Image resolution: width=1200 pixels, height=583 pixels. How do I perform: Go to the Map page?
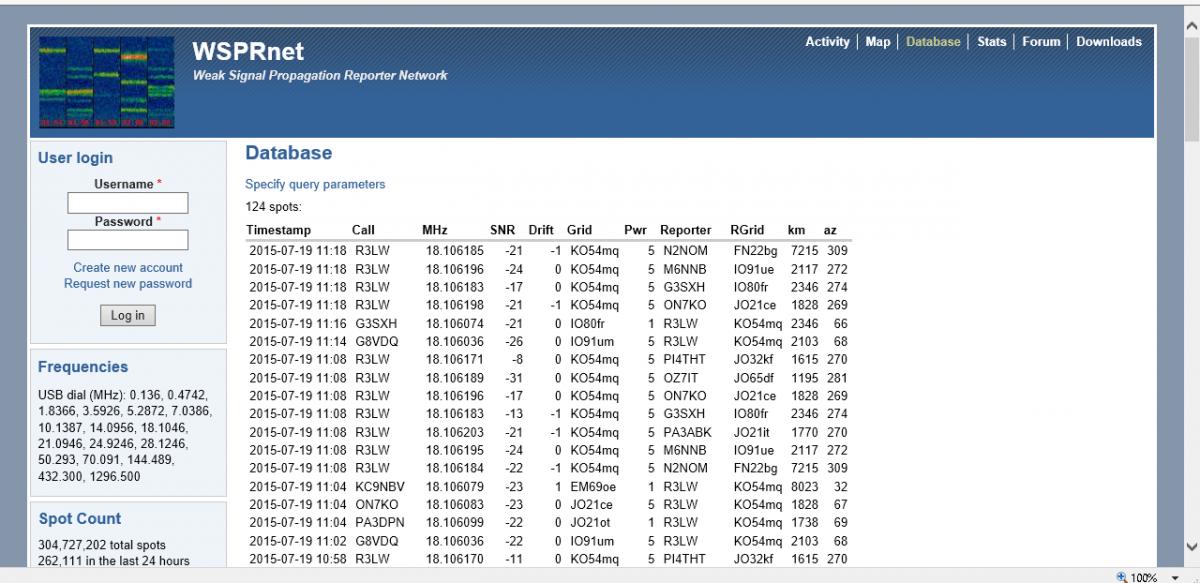[x=877, y=42]
